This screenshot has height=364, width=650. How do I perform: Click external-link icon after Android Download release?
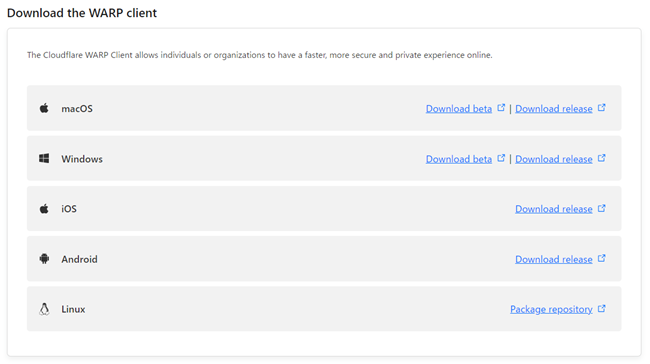coord(601,258)
